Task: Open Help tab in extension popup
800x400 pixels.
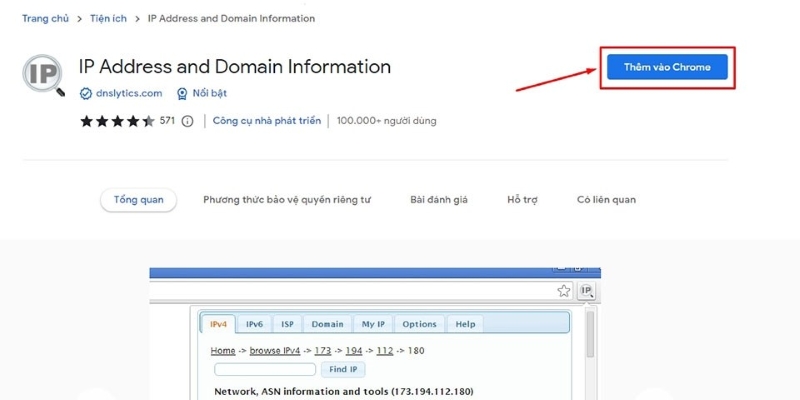Action: point(465,324)
